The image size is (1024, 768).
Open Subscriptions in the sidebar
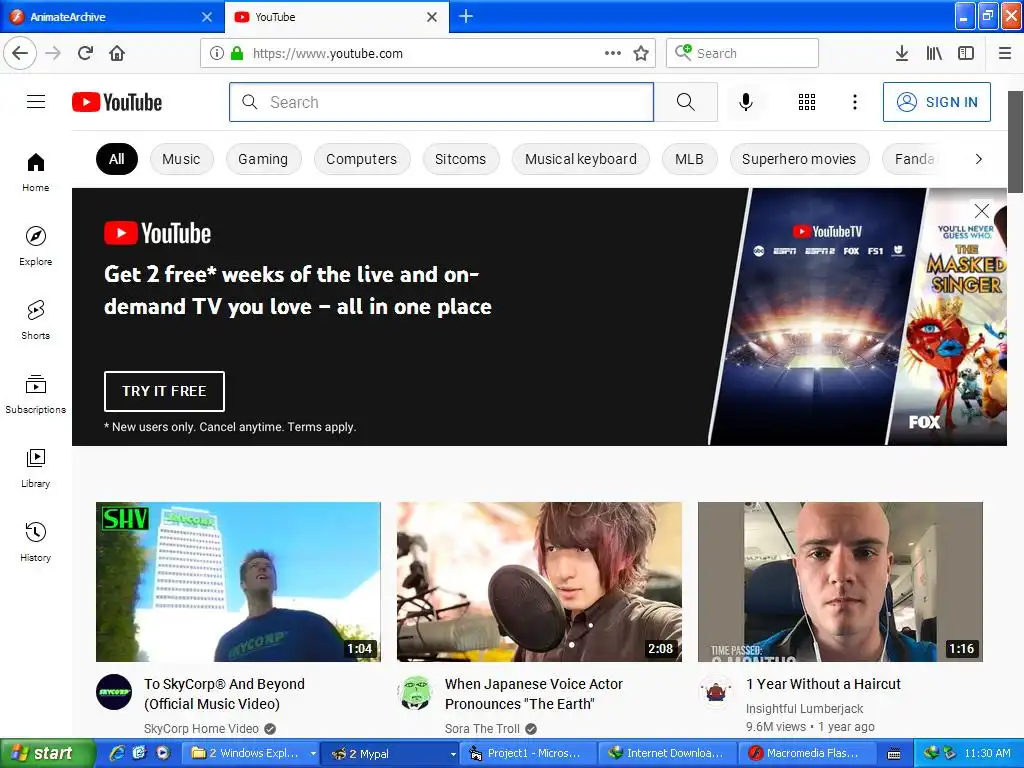pos(36,394)
